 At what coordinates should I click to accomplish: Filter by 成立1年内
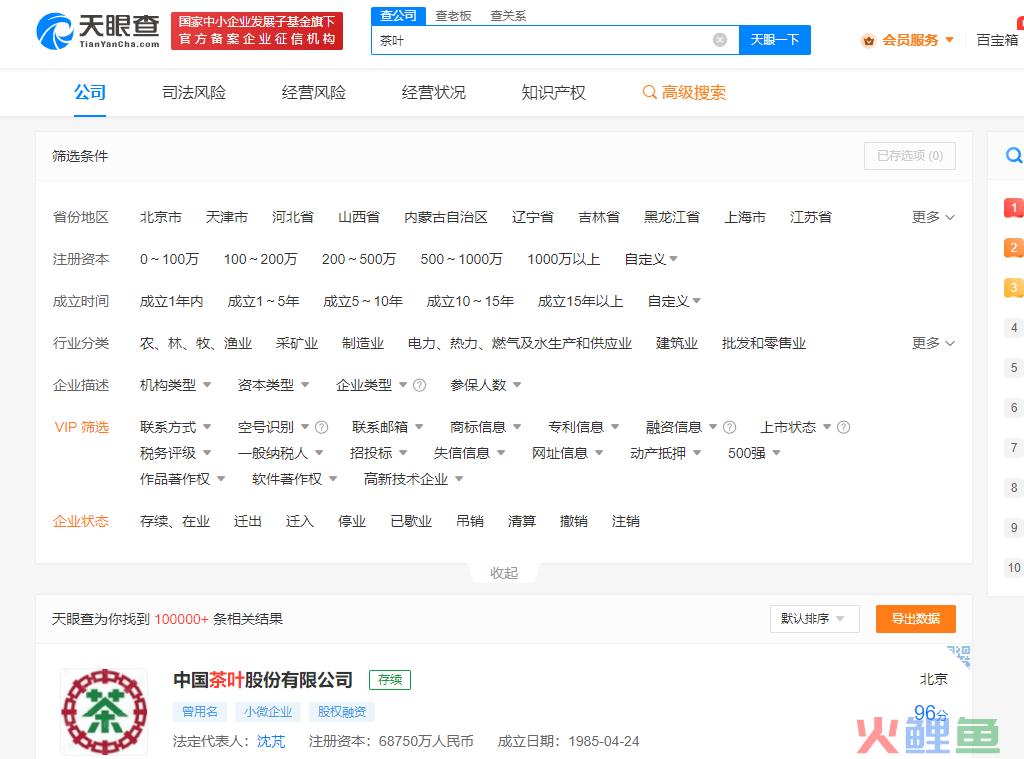(x=172, y=301)
